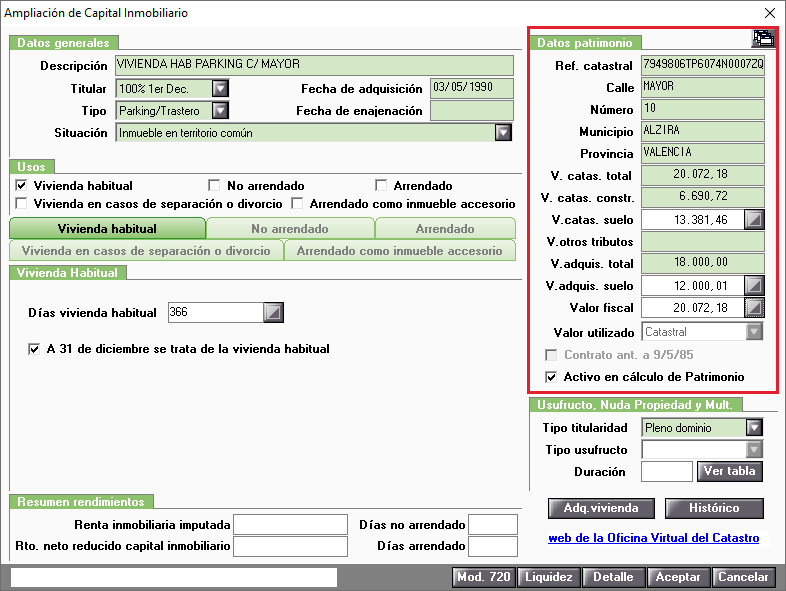The image size is (786, 591).
Task: Click the V.adquis. suelo value 12.000,01
Action: (693, 286)
